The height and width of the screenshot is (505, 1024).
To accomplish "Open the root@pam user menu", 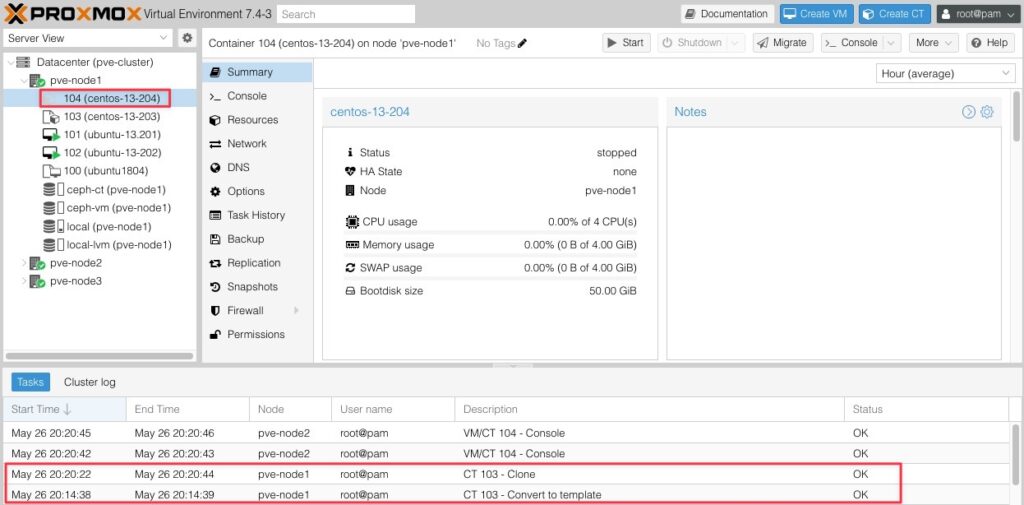I will [x=978, y=14].
